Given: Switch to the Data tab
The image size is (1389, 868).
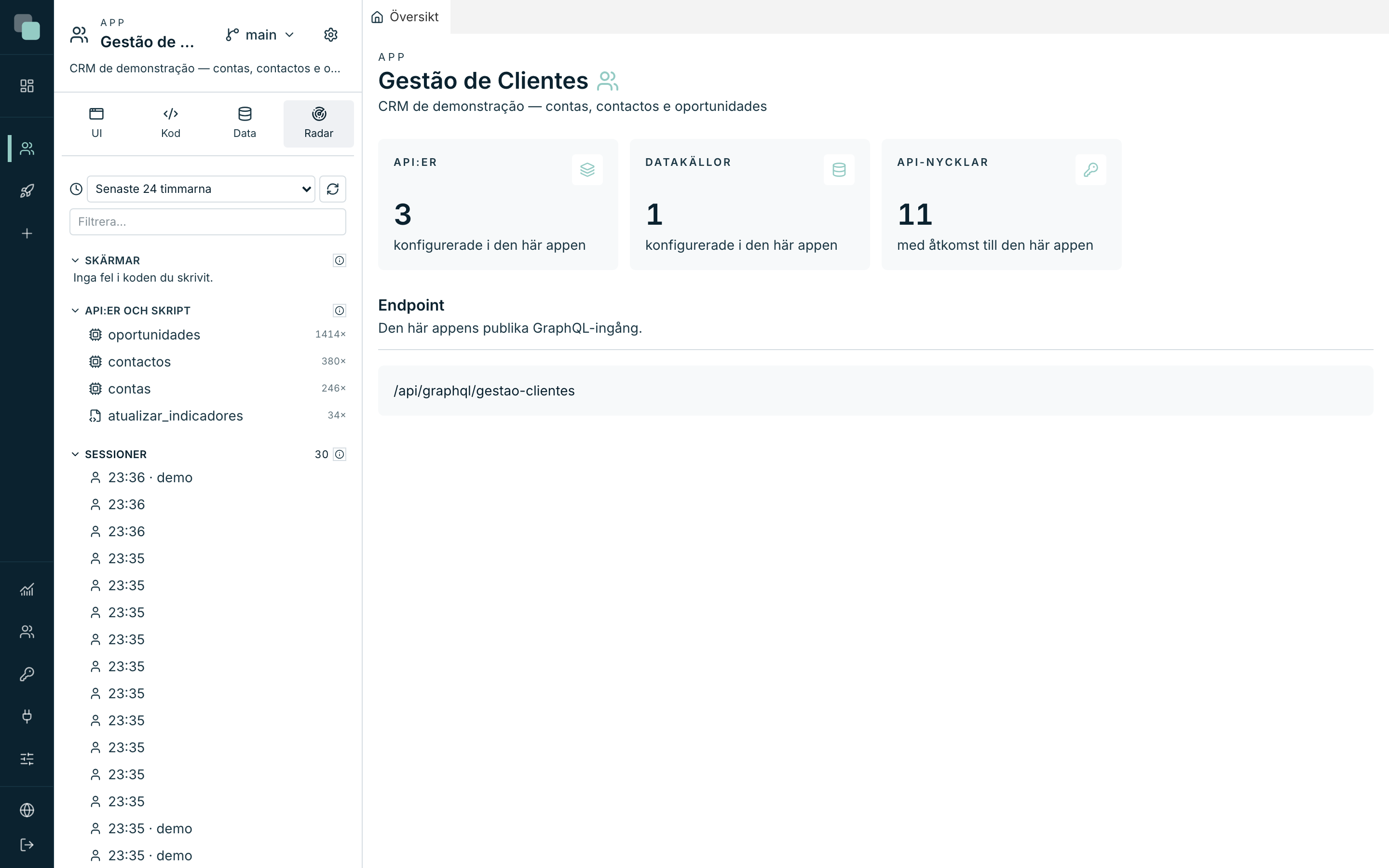Looking at the screenshot, I should 245,123.
